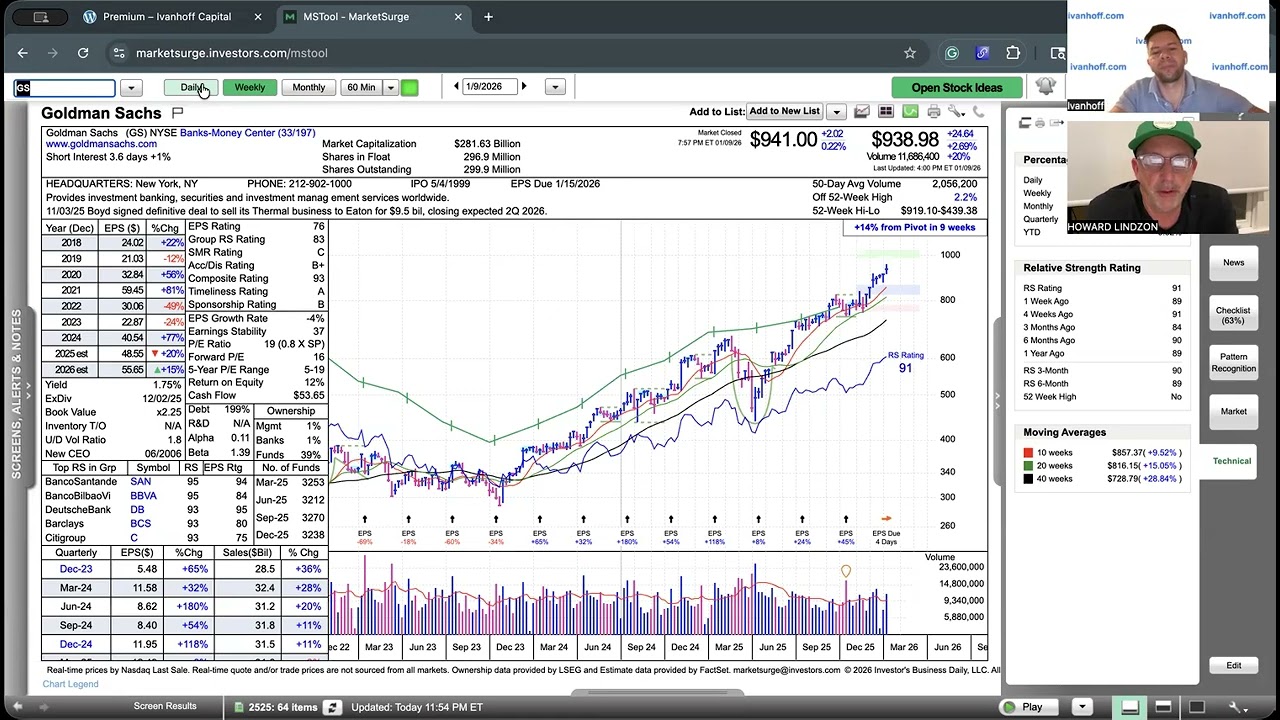
Task: Open the Checklist (63%) tab
Action: point(1233,315)
